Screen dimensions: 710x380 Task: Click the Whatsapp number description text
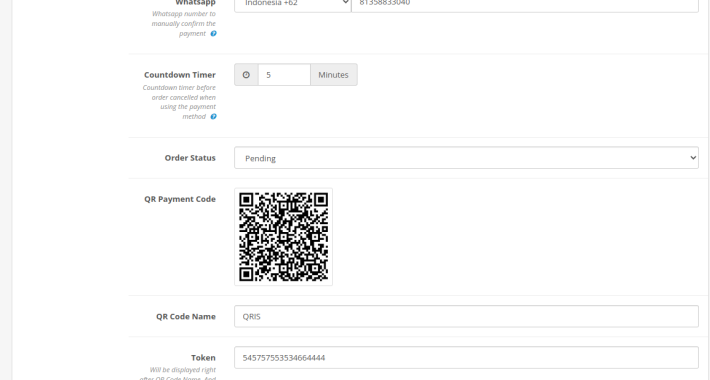pos(183,24)
